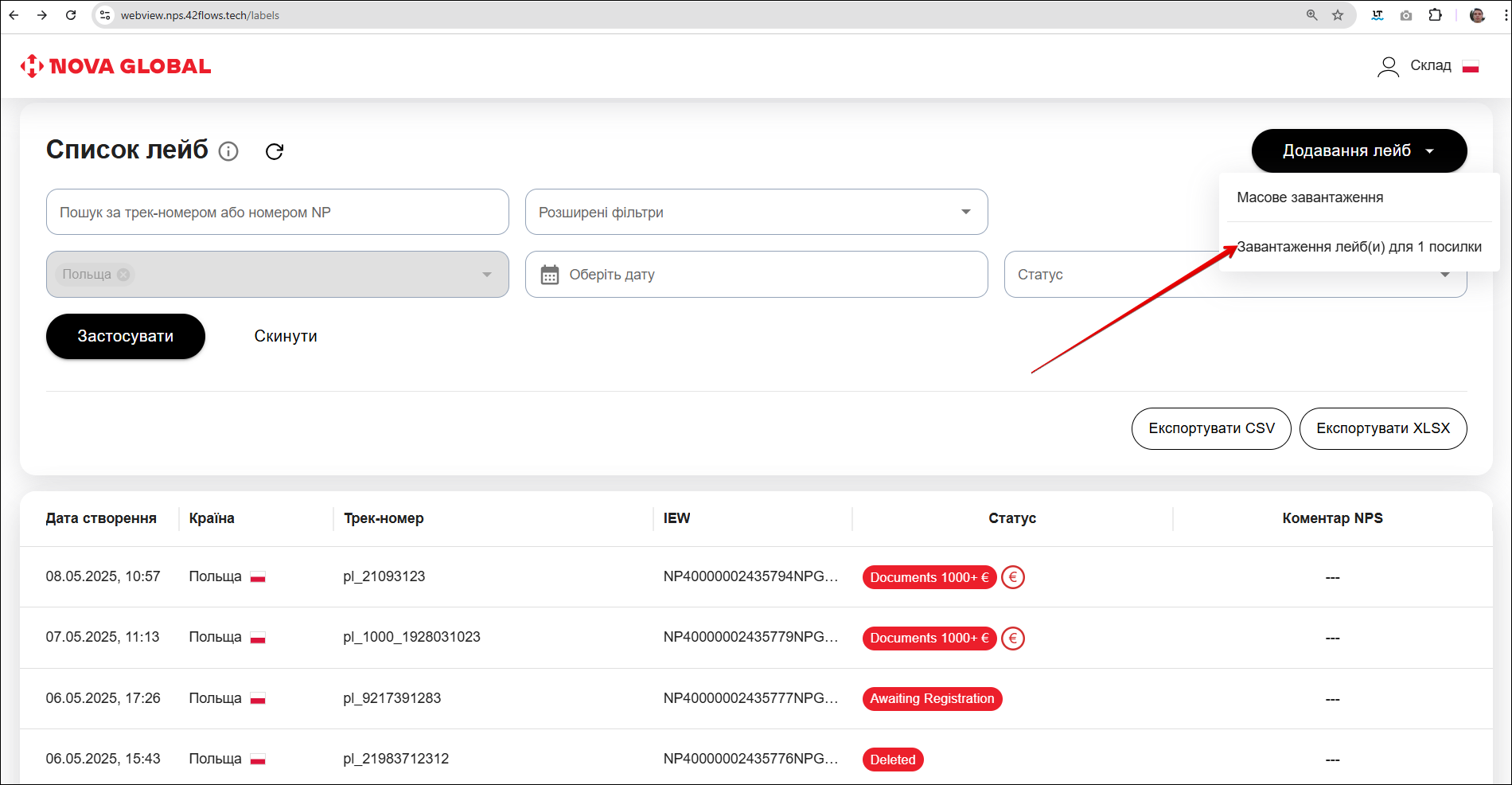Click the Nova Global logo
This screenshot has width=1512, height=785.
[116, 66]
